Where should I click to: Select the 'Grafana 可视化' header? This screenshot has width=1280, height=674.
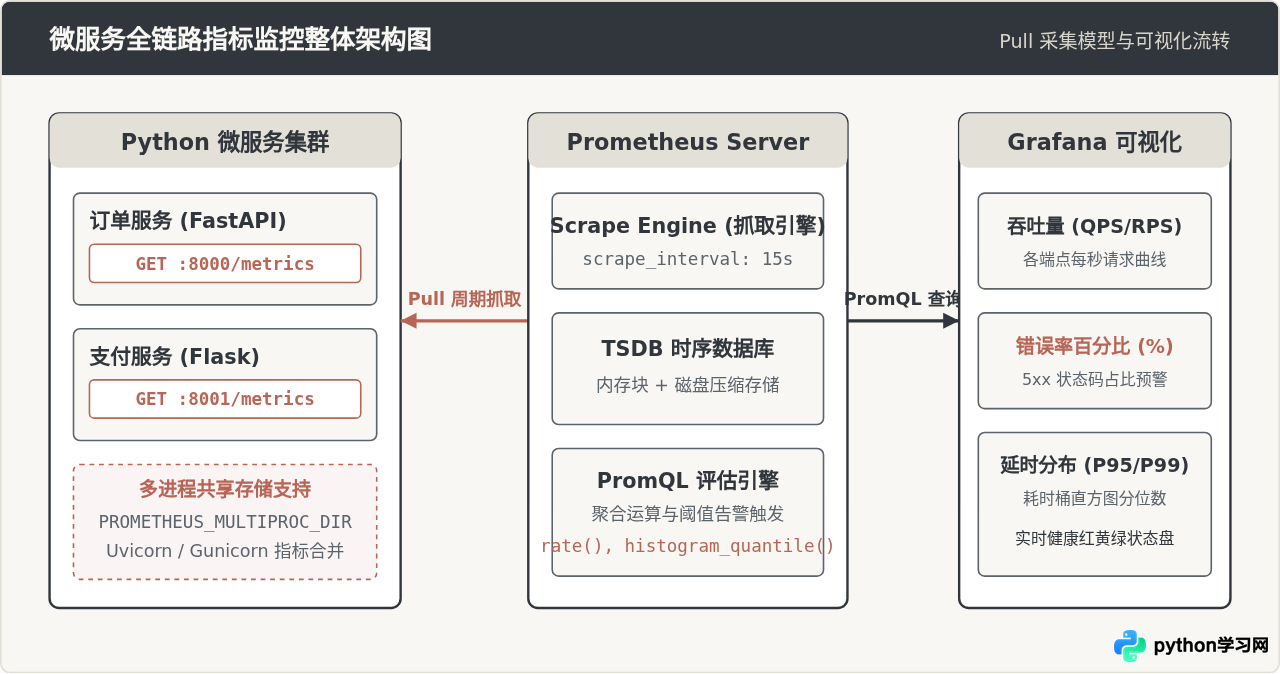(x=1095, y=141)
